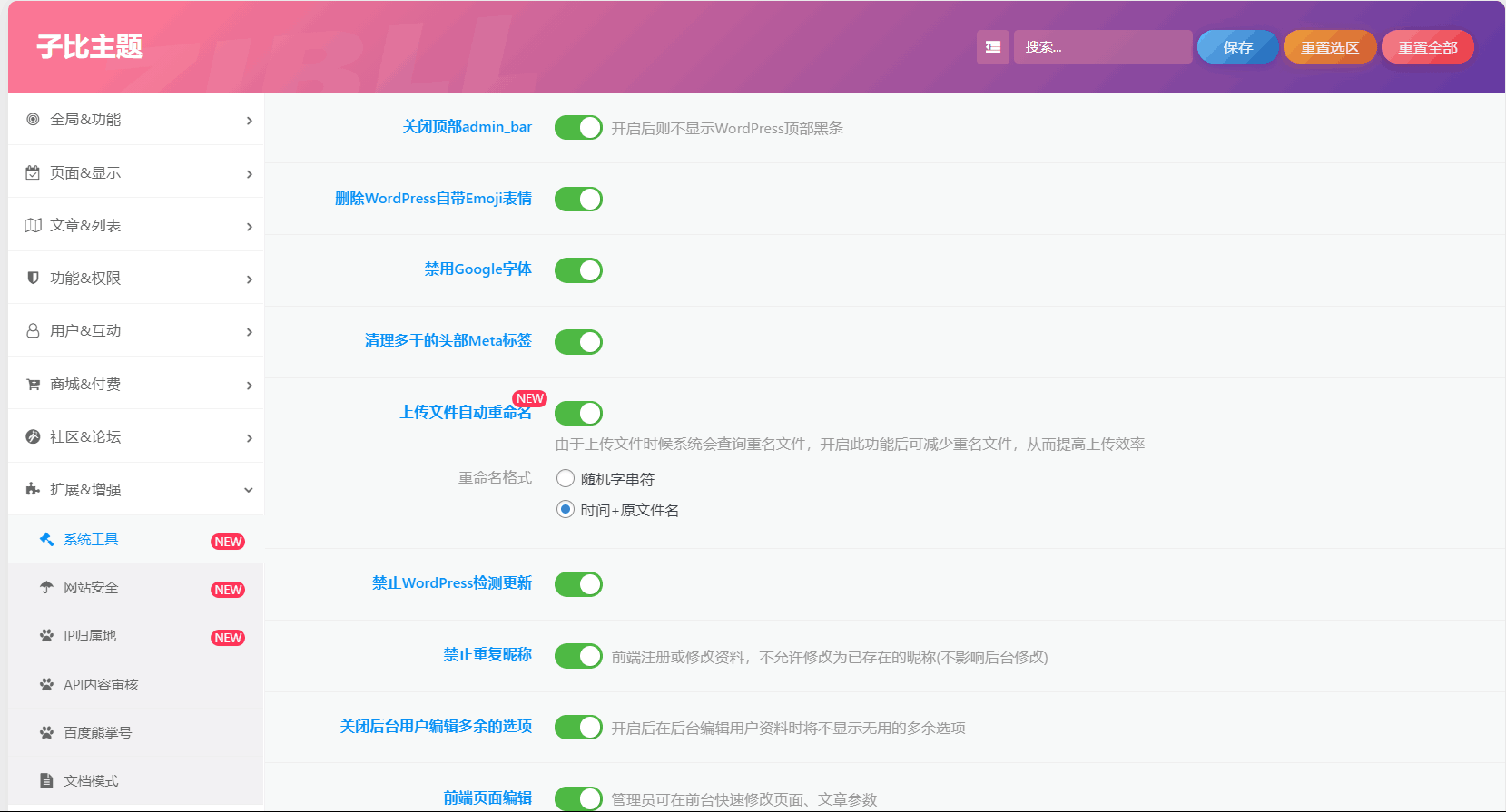1506x812 pixels.
Task: Expand 用户&互动 chevron
Action: [x=249, y=332]
